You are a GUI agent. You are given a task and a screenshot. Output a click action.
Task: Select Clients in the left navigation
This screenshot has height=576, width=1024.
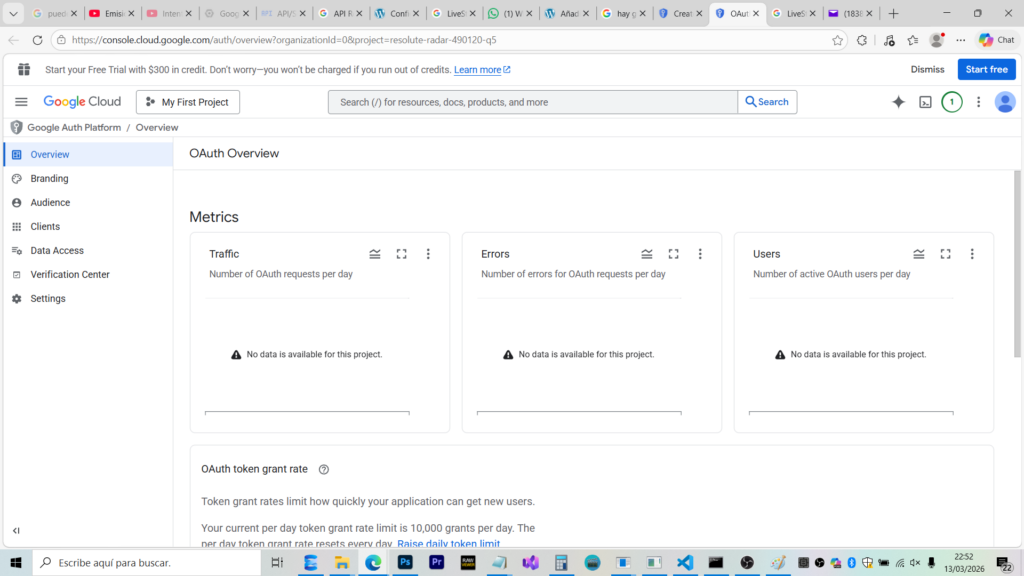pyautogui.click(x=45, y=227)
